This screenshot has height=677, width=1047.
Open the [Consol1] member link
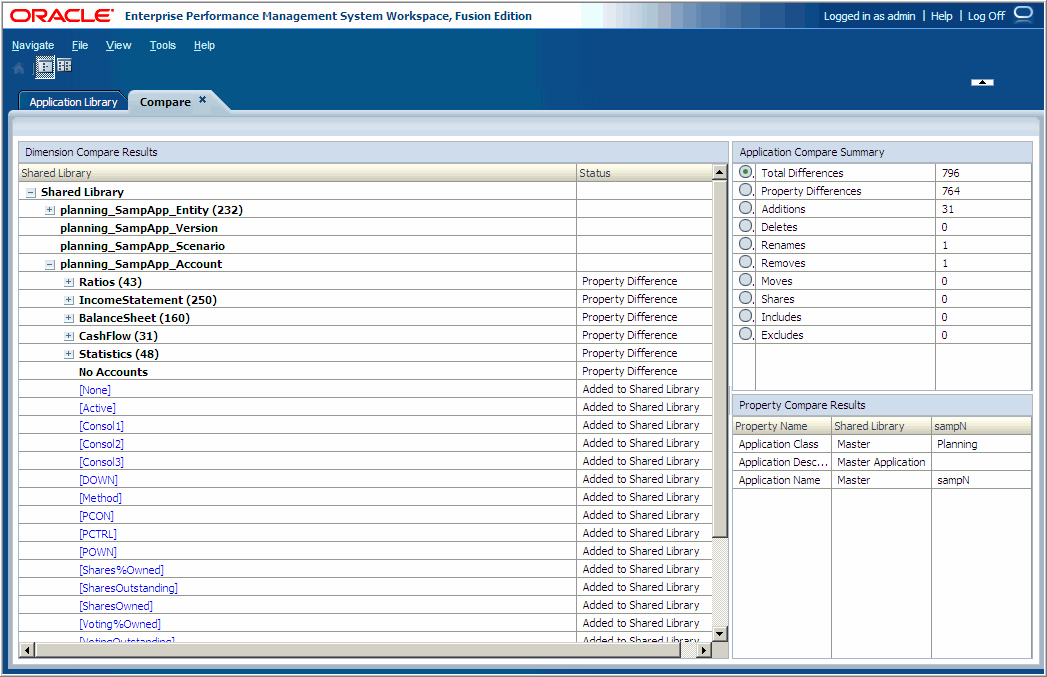(101, 426)
